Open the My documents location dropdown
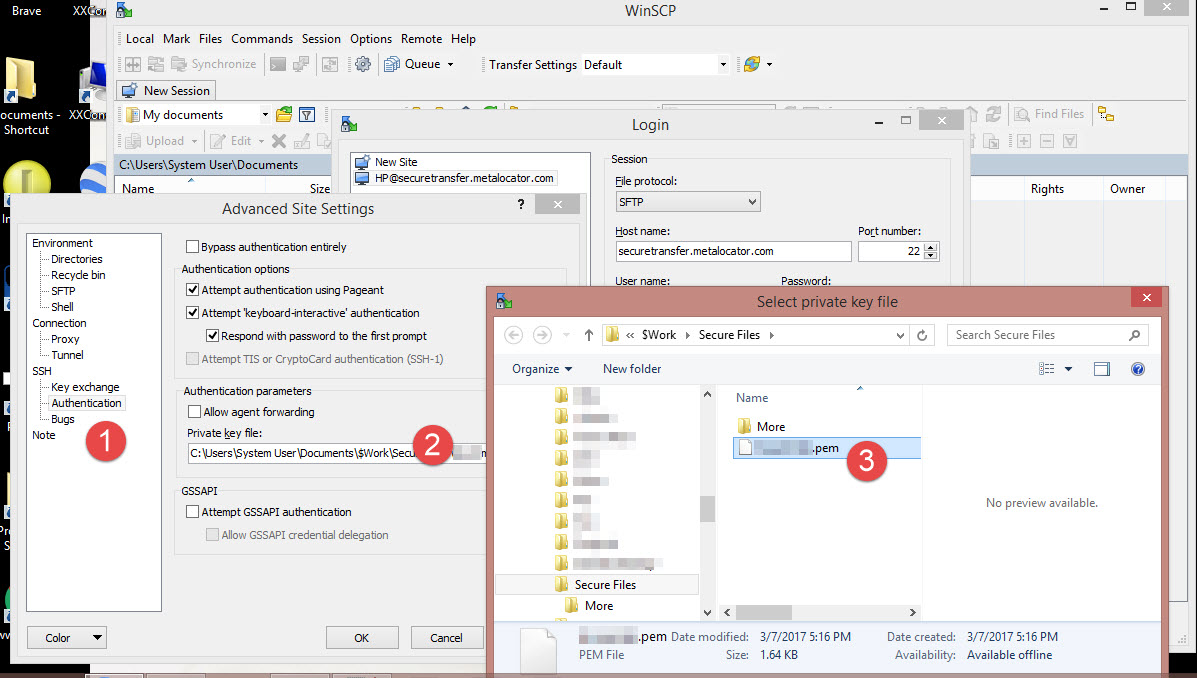 click(265, 115)
